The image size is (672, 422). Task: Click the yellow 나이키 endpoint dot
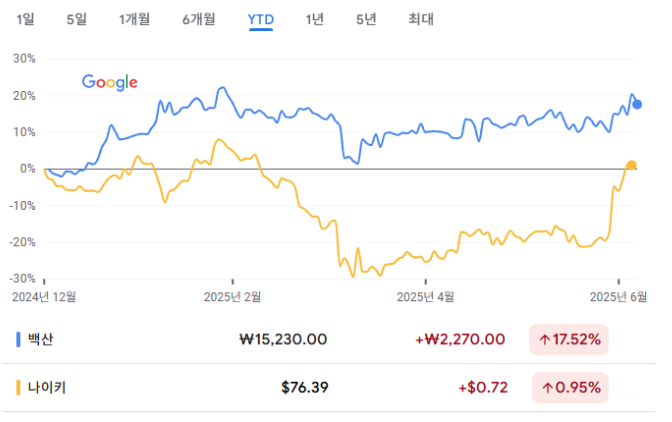[631, 165]
